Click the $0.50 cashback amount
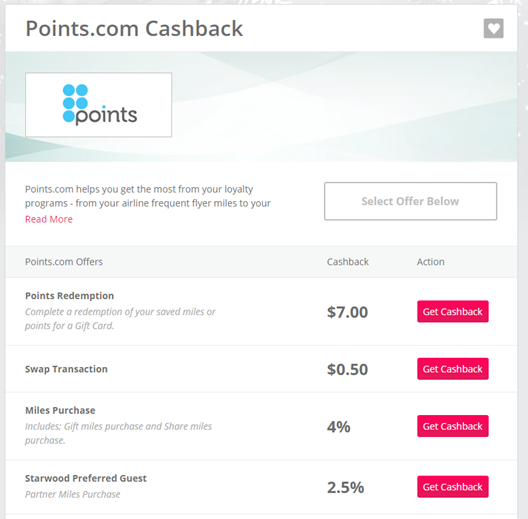Screen dimensions: 528x519 (x=347, y=369)
